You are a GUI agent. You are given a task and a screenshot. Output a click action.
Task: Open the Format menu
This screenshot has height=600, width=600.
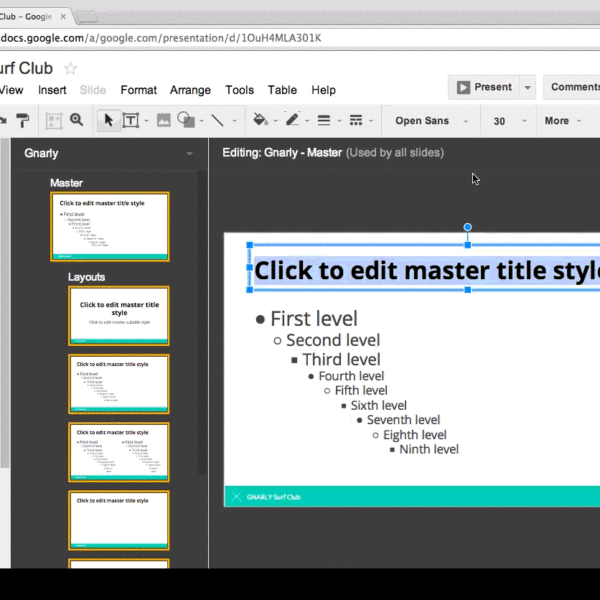[x=139, y=90]
